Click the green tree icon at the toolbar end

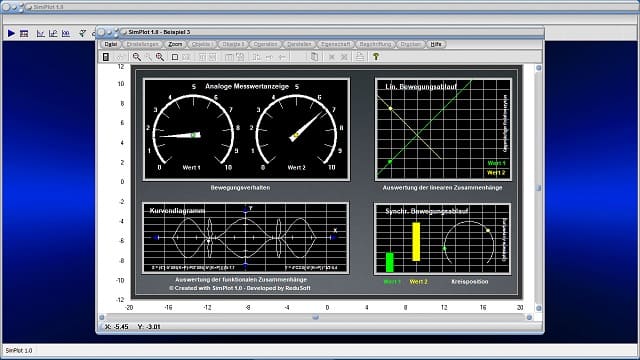point(376,57)
